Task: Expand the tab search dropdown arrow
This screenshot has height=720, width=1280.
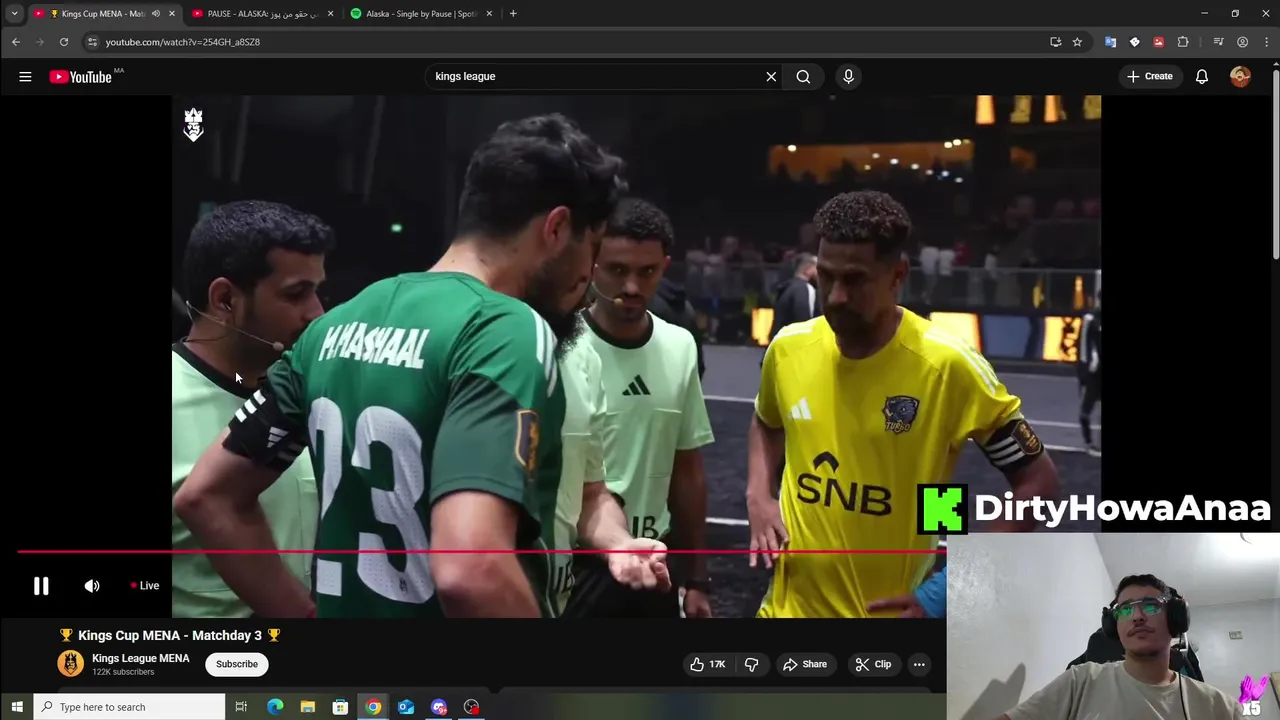Action: click(x=14, y=14)
